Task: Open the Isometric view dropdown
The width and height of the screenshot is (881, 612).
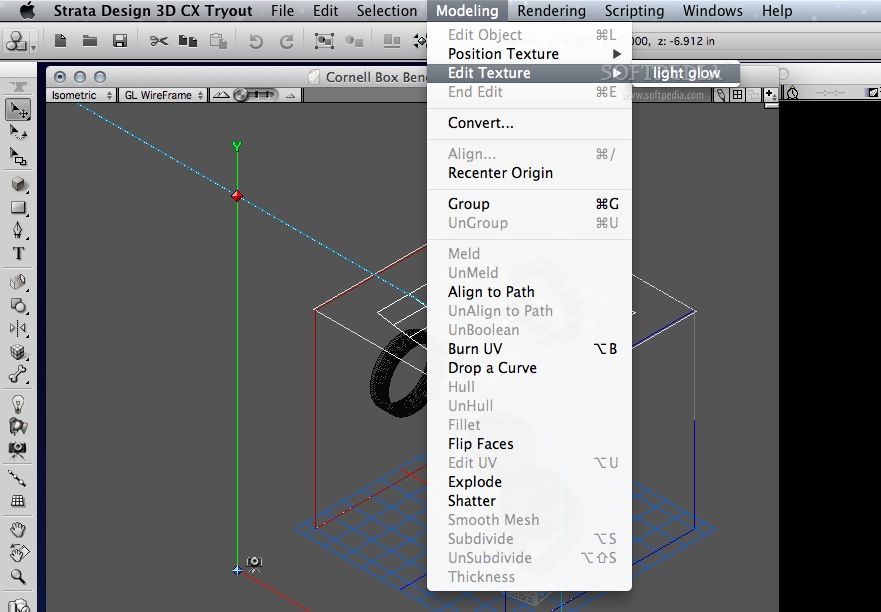Action: [81, 95]
